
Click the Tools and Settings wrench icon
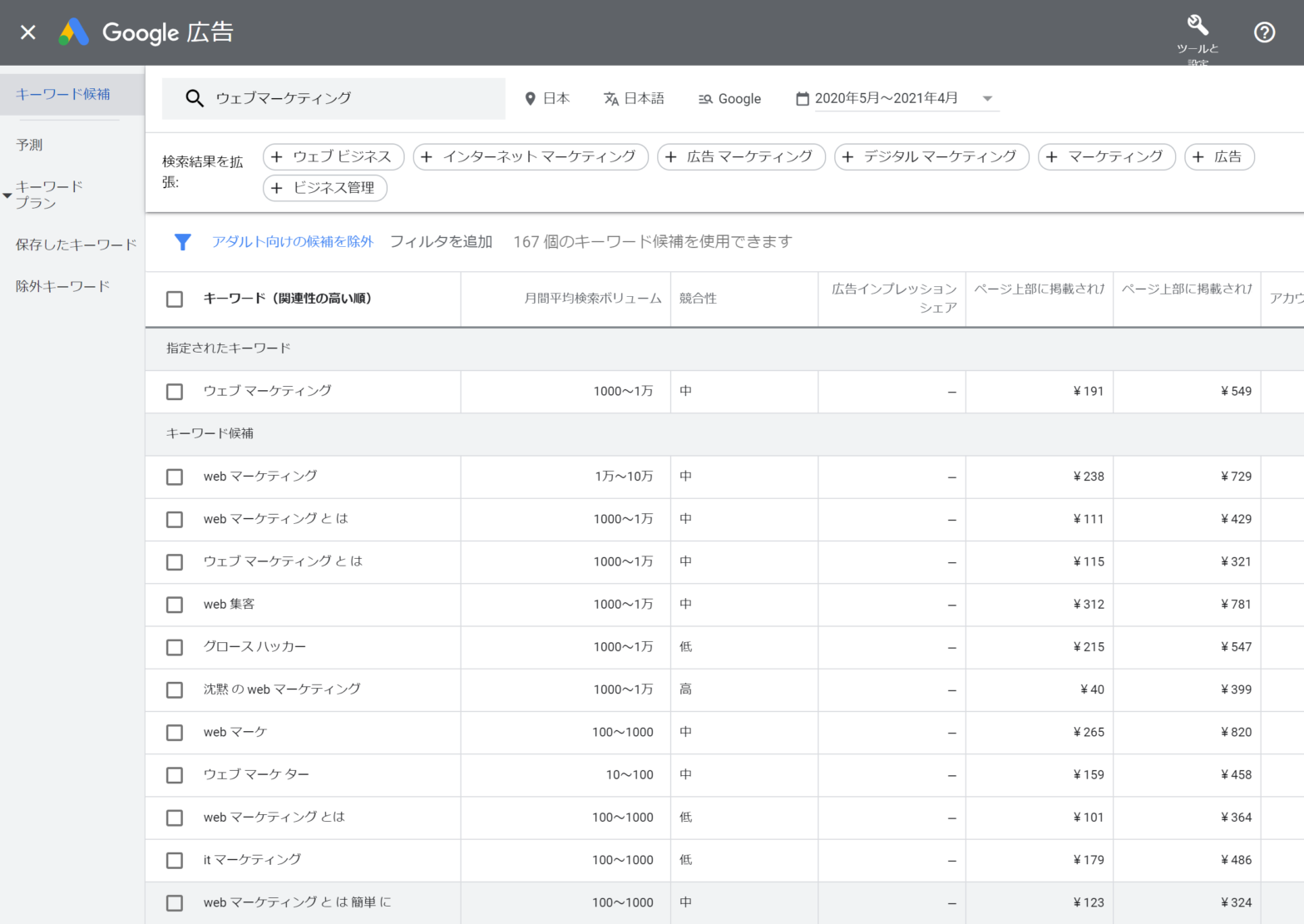[x=1198, y=26]
